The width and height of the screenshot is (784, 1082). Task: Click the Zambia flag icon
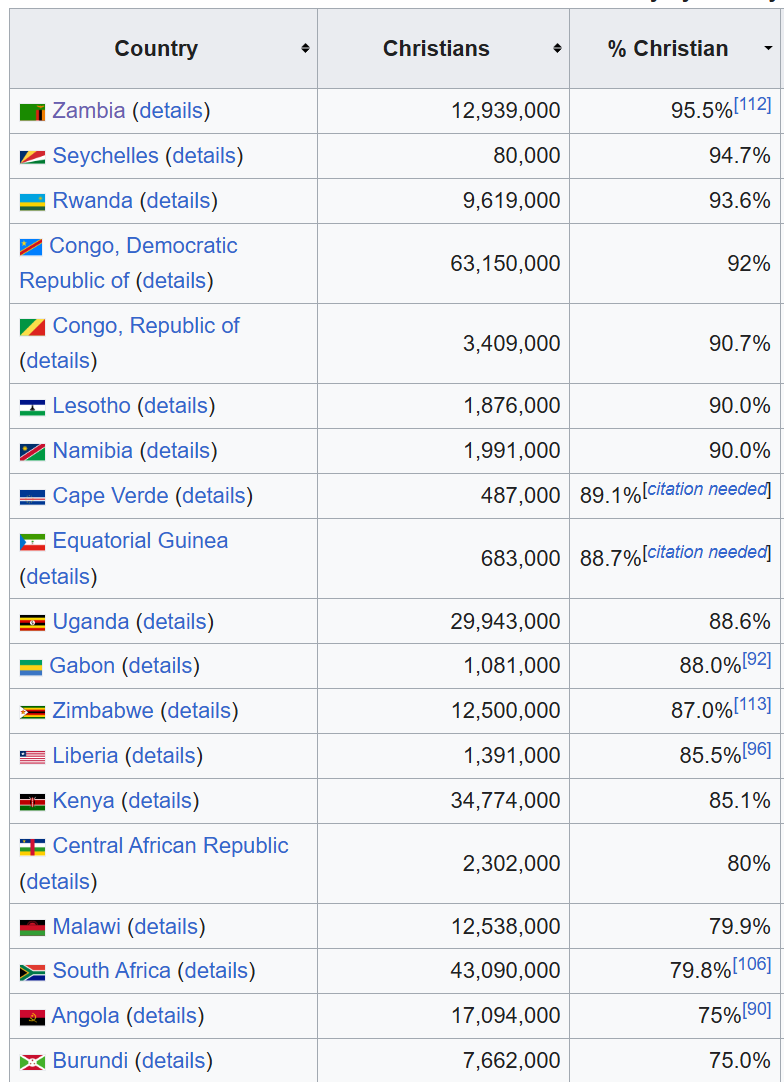point(32,112)
